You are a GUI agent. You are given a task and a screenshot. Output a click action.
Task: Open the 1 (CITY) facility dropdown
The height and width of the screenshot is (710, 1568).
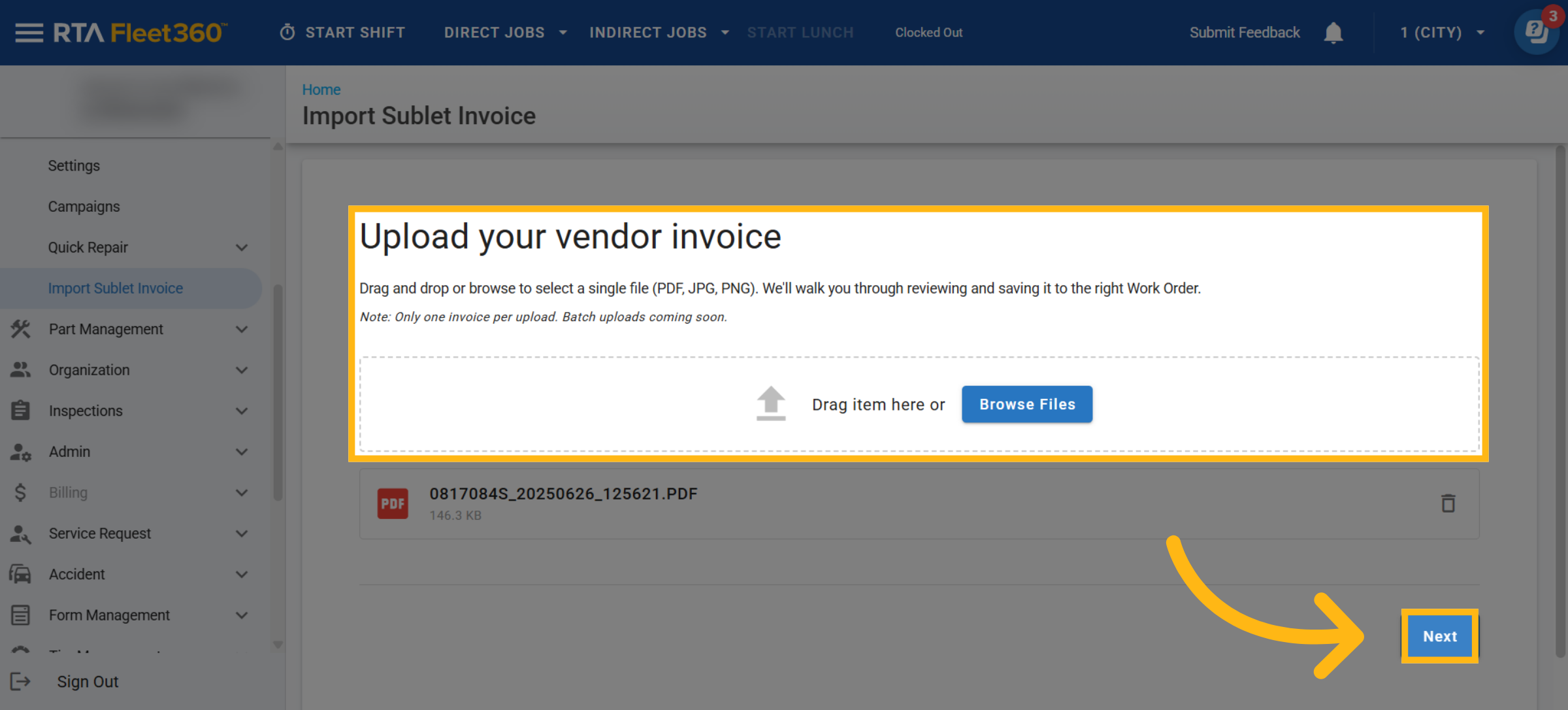[x=1442, y=33]
